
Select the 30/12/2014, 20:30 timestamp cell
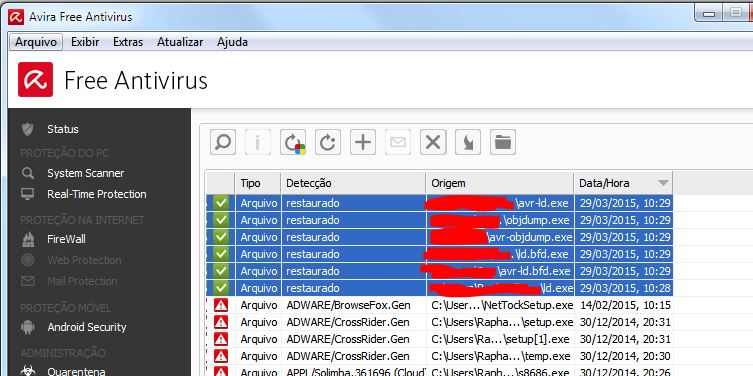point(625,356)
